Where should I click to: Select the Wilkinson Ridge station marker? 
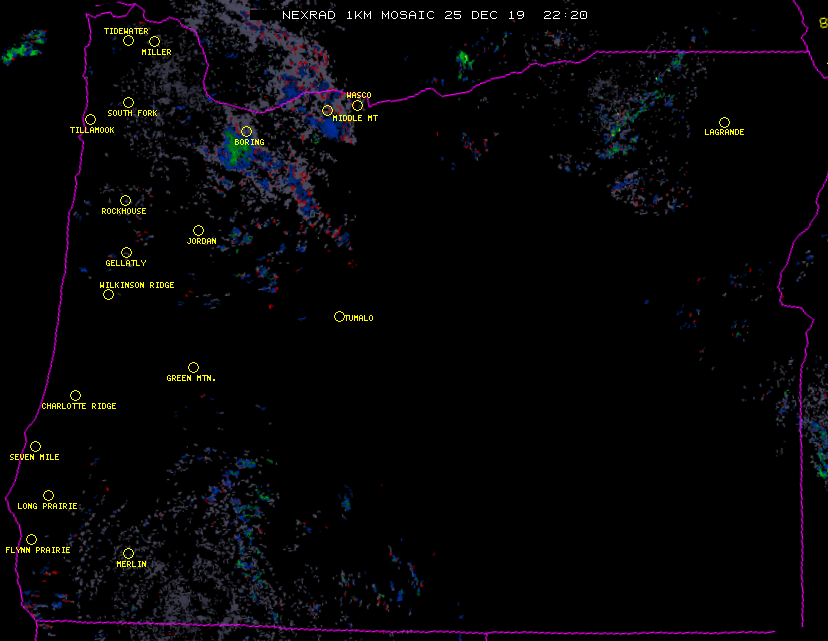[x=108, y=295]
